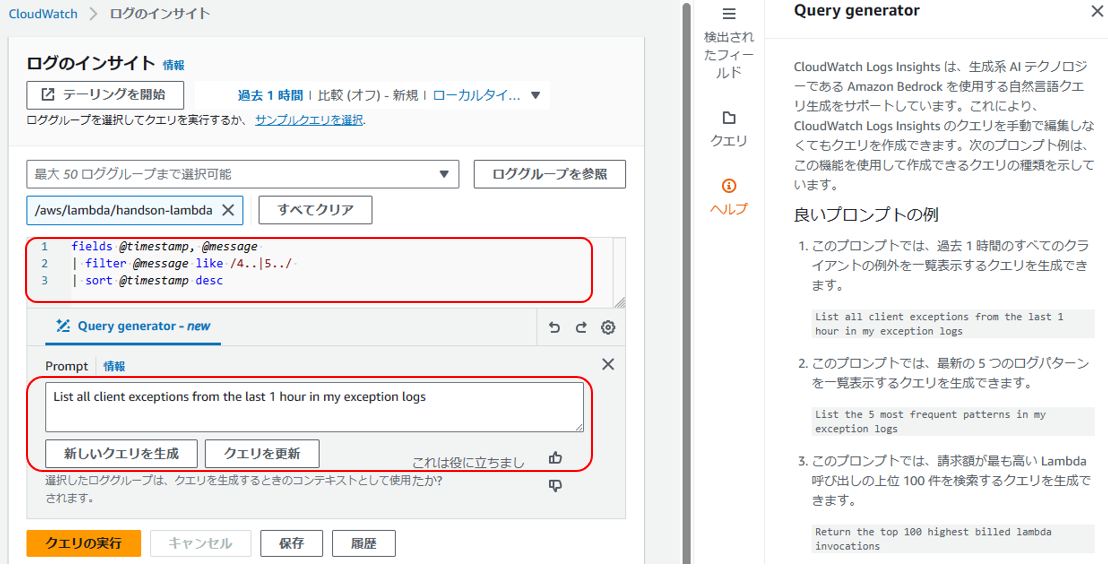Viewport: 1108px width, 568px height.
Task: Click query editor resize handle corner
Action: (x=620, y=302)
